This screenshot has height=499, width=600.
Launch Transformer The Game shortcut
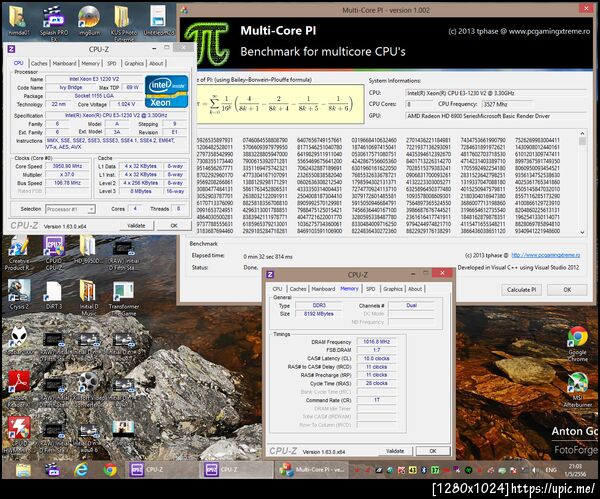coord(124,298)
